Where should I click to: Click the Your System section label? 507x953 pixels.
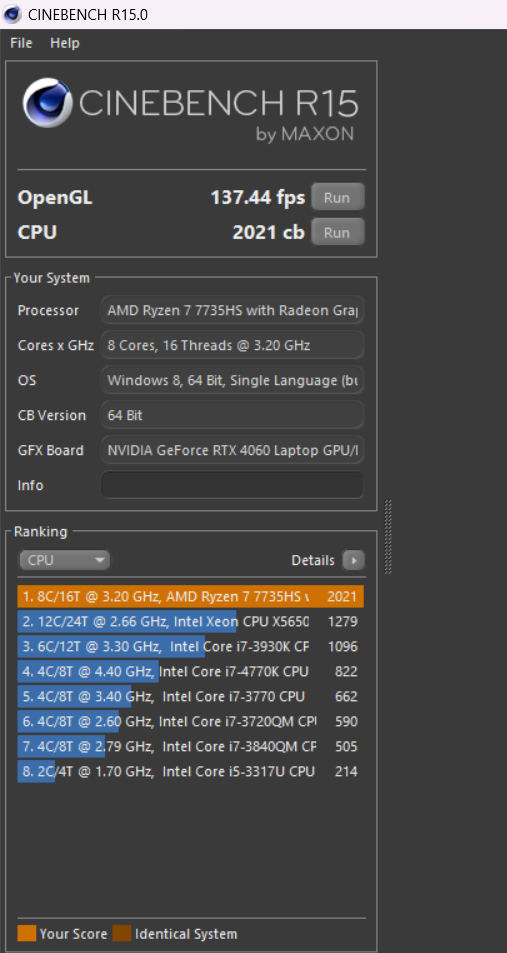point(52,278)
